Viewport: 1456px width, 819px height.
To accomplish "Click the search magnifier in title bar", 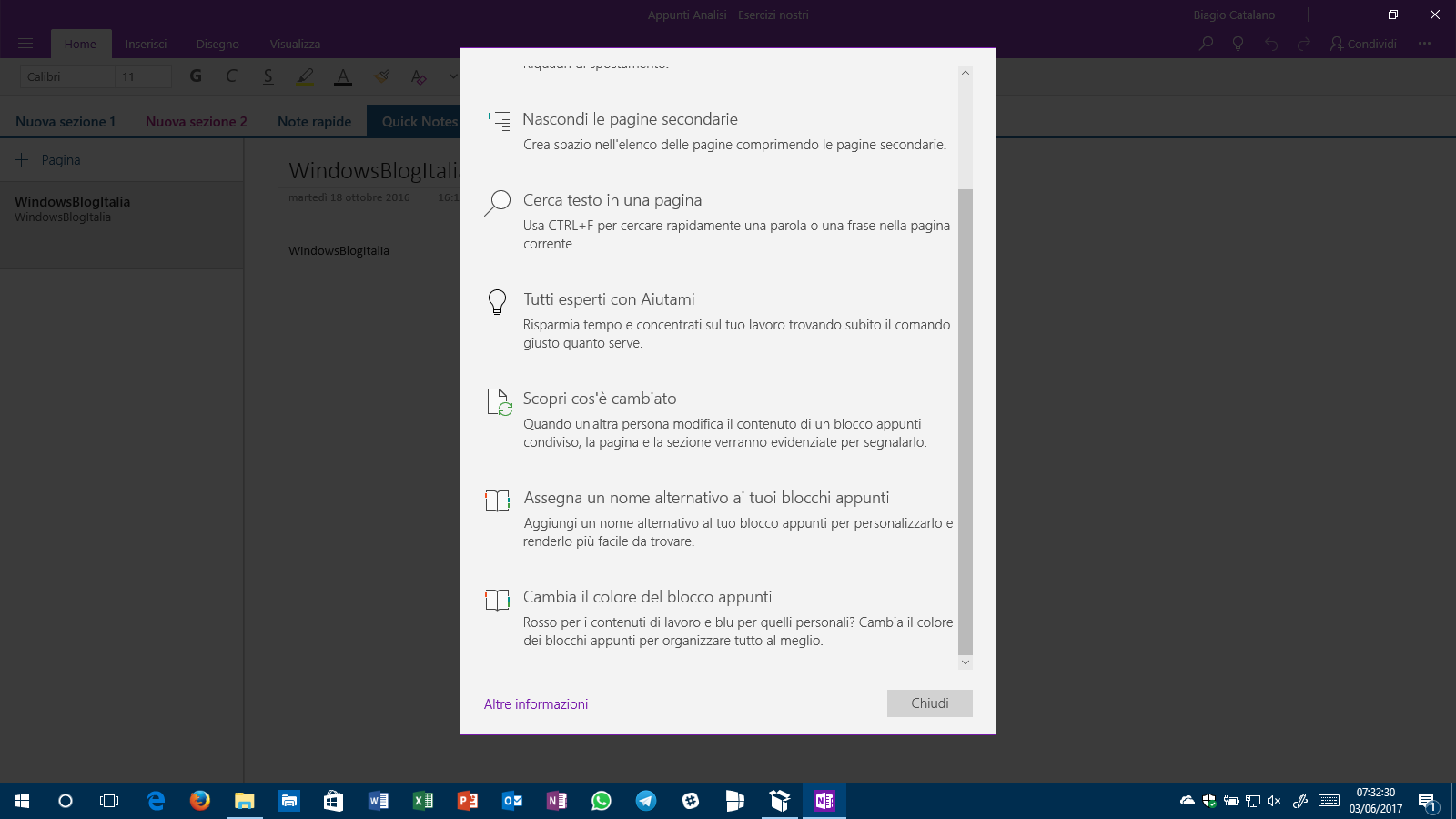I will point(1206,44).
